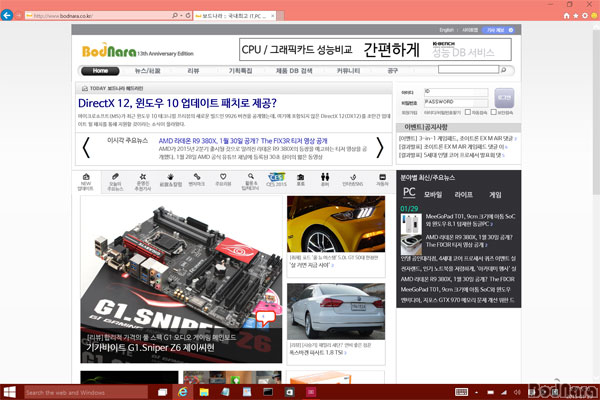
Task: Open the Windows Start button
Action: 9,392
